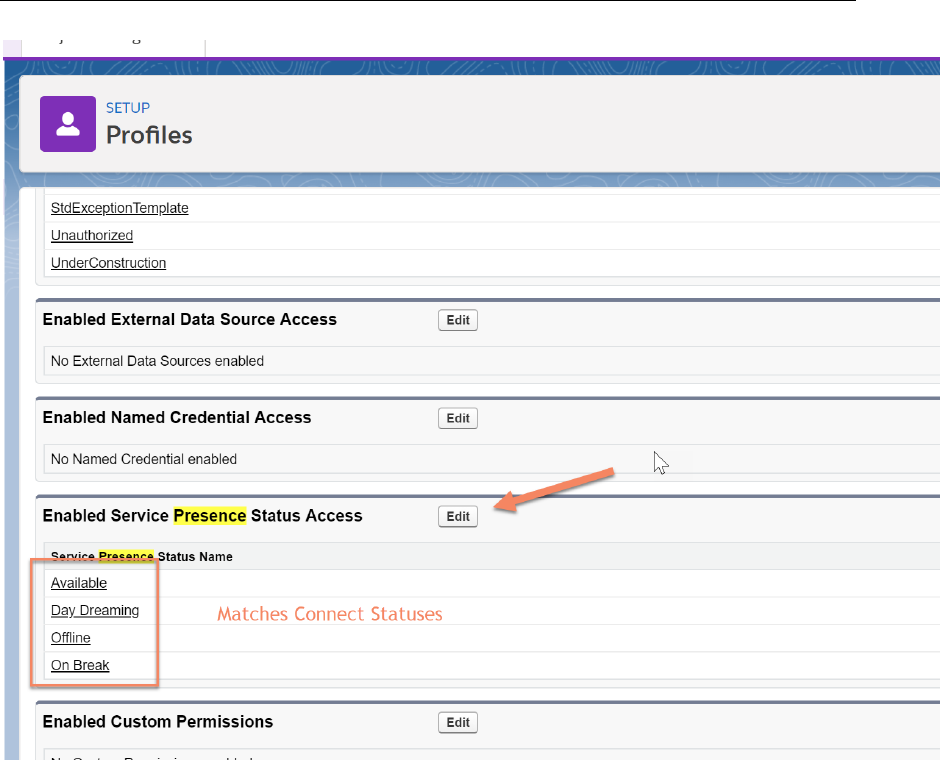This screenshot has height=760, width=940.
Task: Click the SETUP breadcrumb label
Action: point(128,108)
